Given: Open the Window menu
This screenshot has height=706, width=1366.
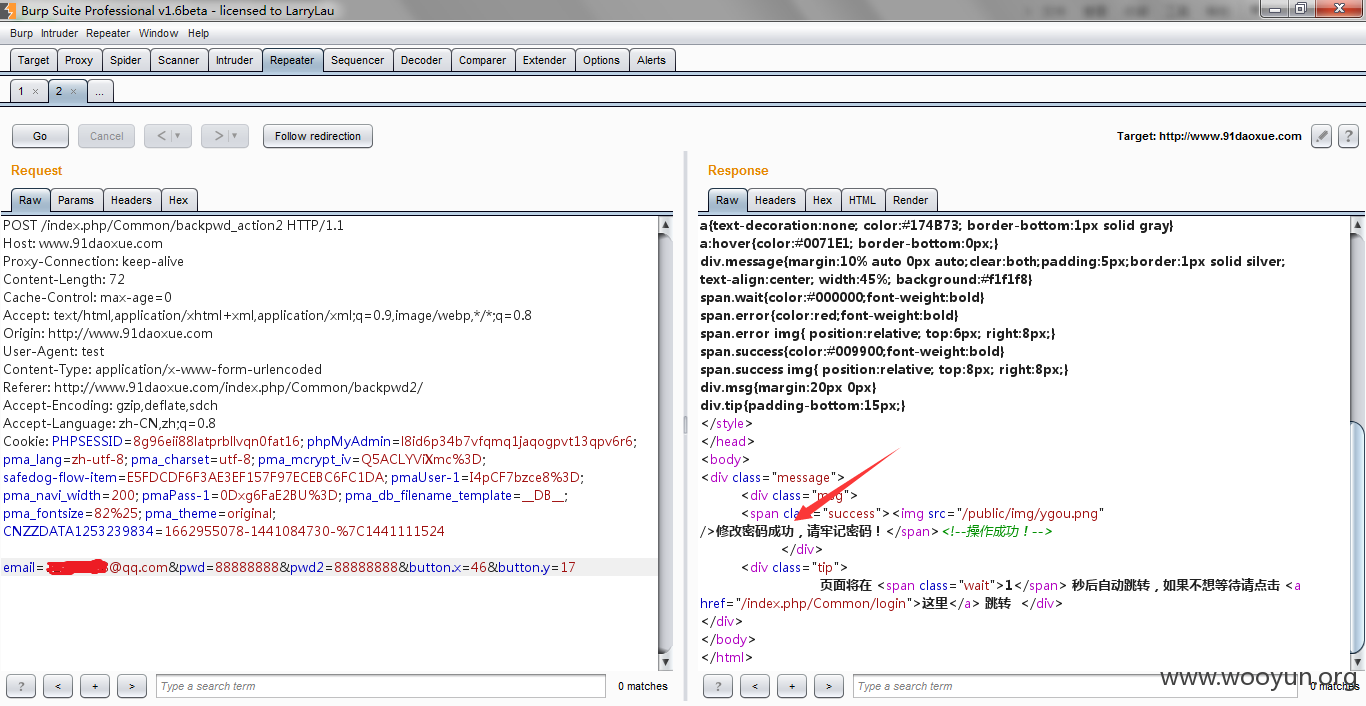Looking at the screenshot, I should (159, 33).
